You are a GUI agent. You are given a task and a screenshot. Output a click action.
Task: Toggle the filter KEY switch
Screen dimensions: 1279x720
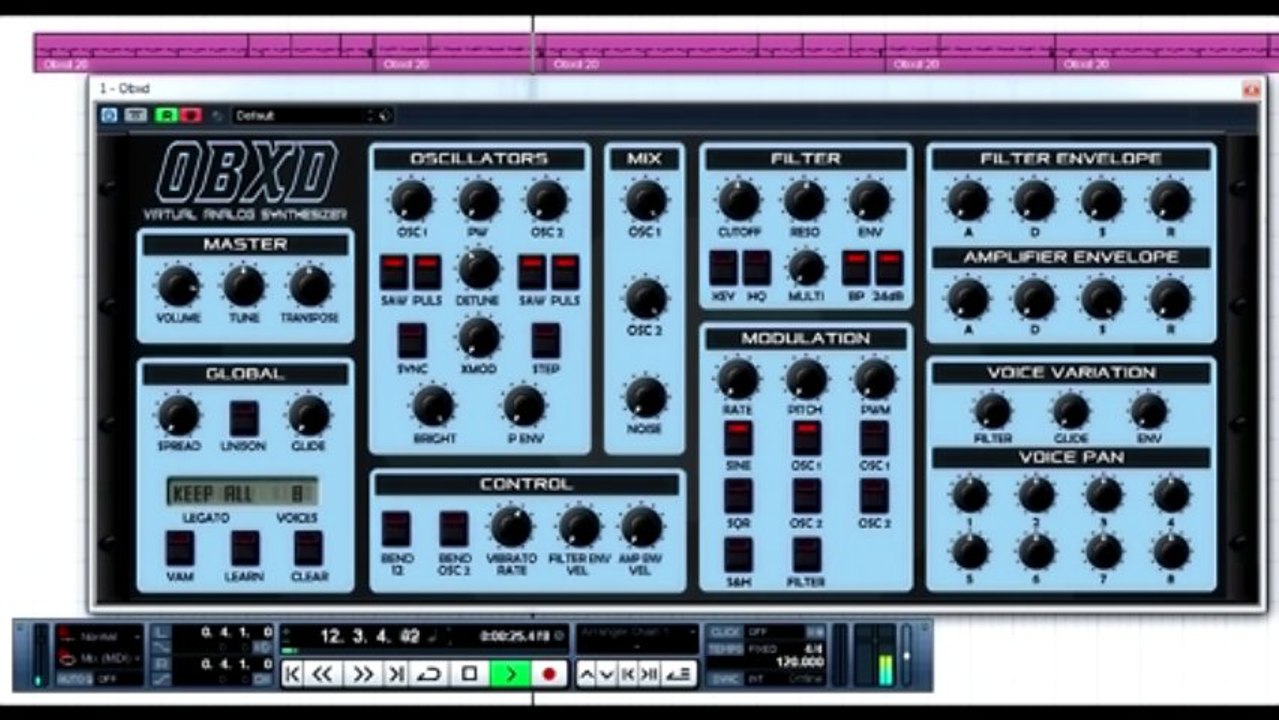[x=723, y=268]
